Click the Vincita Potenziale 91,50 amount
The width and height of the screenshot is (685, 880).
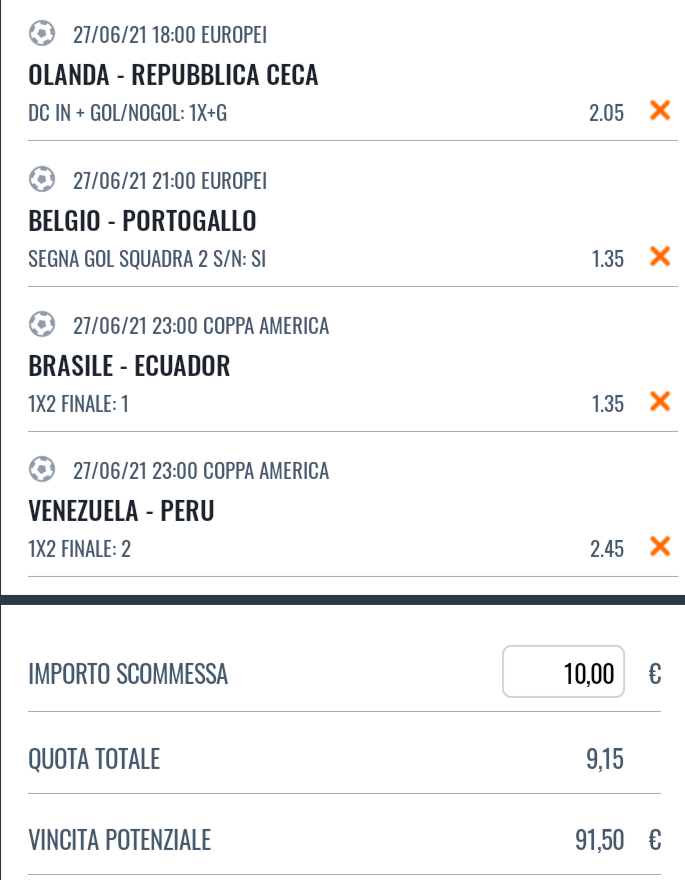tap(599, 840)
